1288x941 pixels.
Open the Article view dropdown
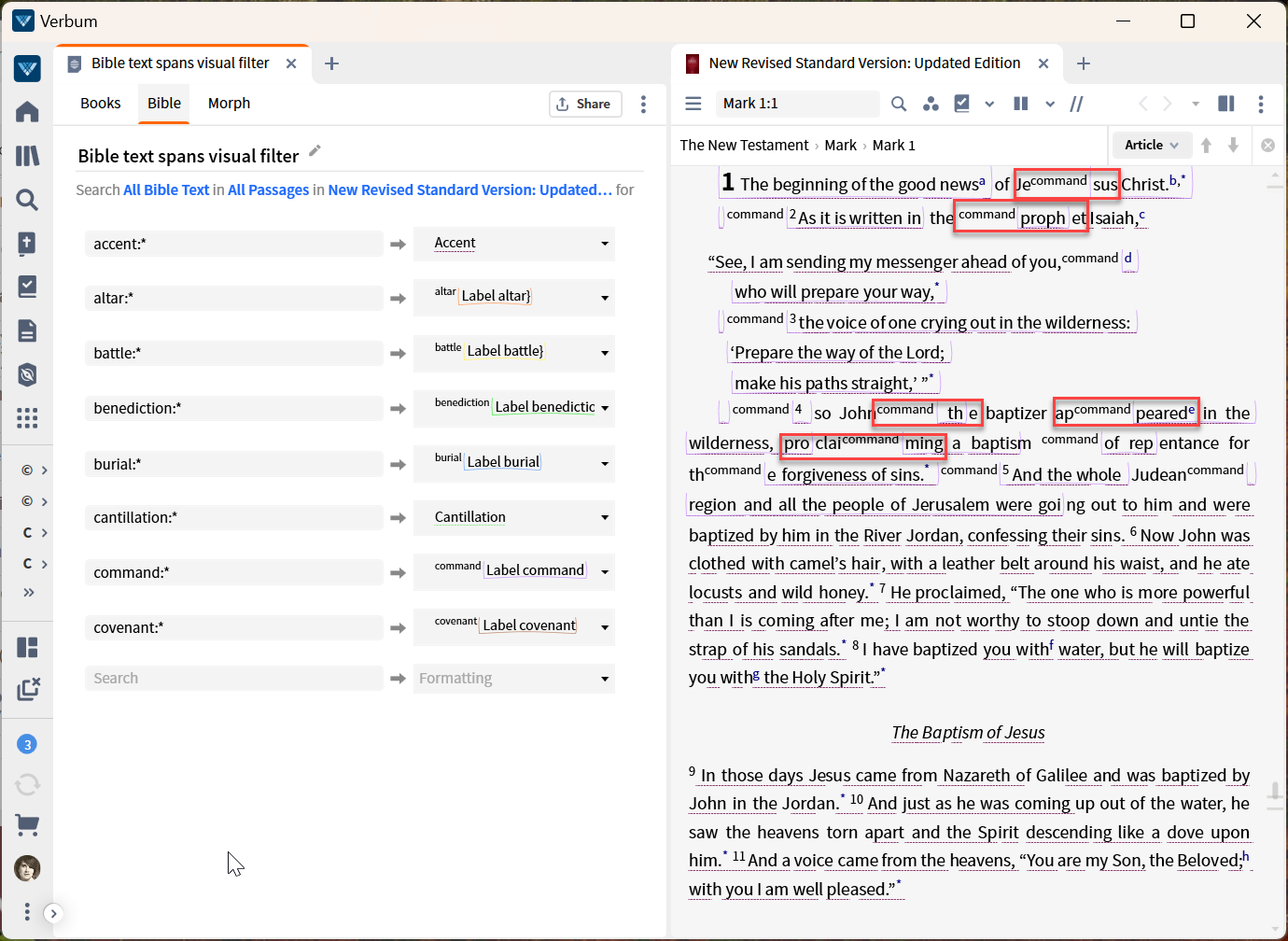point(1152,145)
